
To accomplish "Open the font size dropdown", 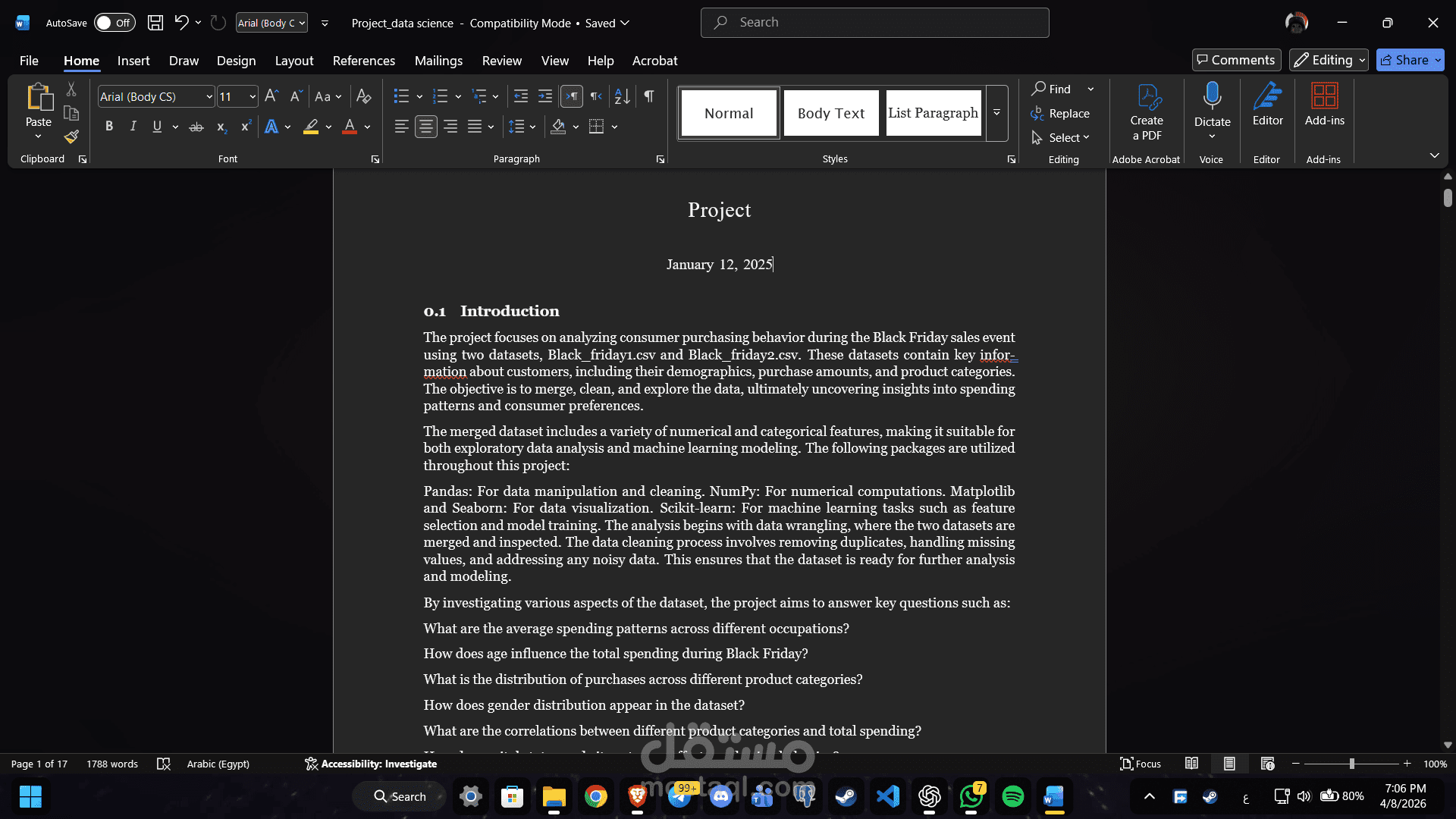I will [253, 97].
